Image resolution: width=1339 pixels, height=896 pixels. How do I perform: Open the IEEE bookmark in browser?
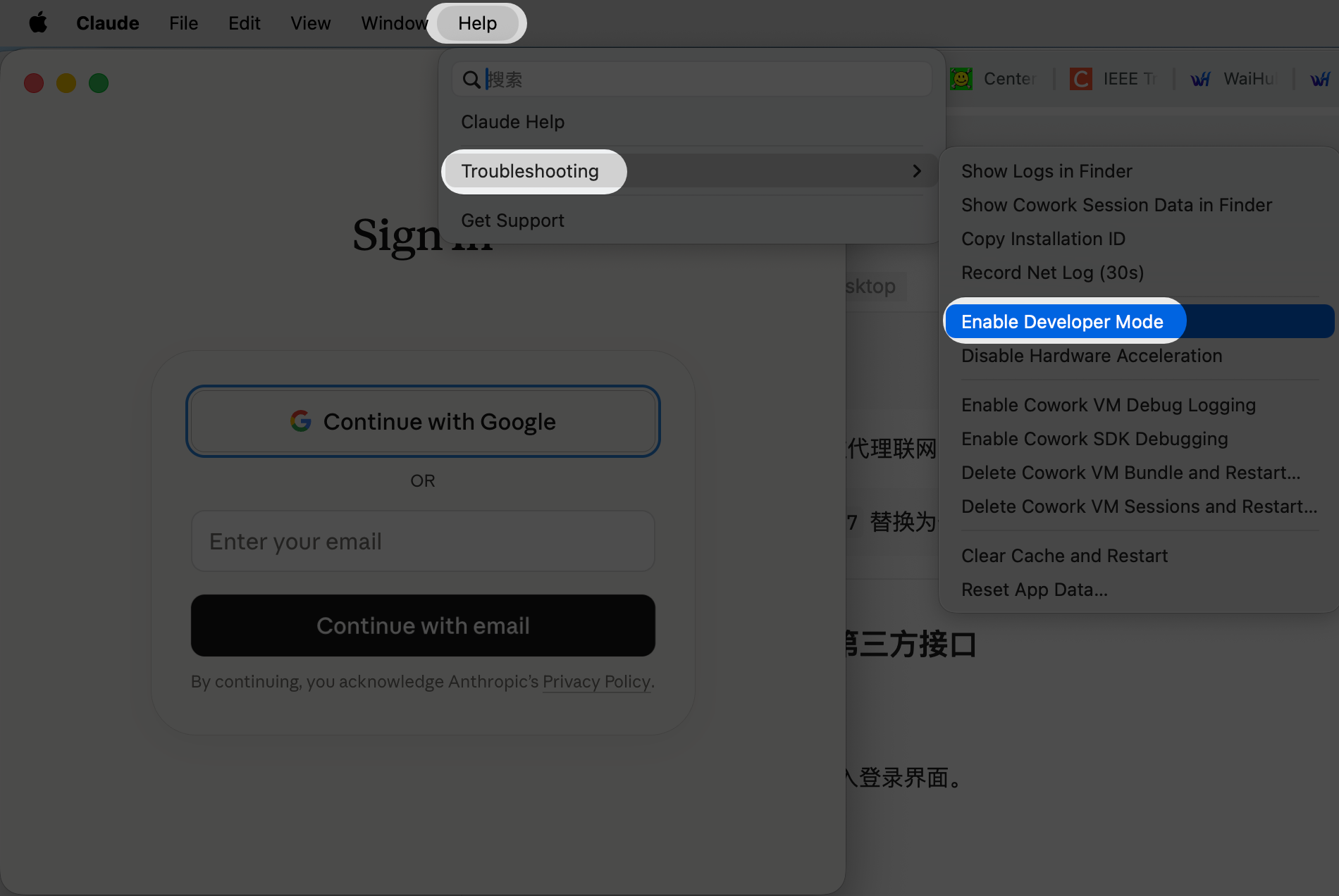click(x=1113, y=79)
